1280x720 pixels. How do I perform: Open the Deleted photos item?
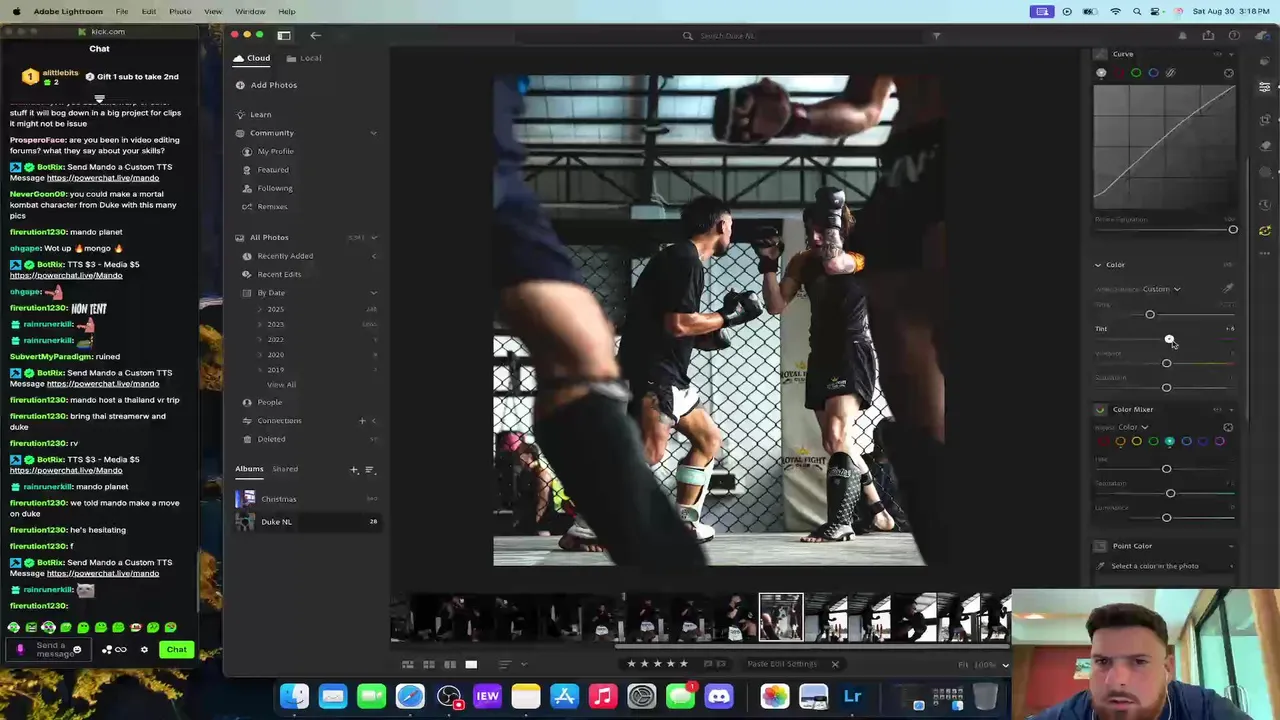(x=271, y=439)
